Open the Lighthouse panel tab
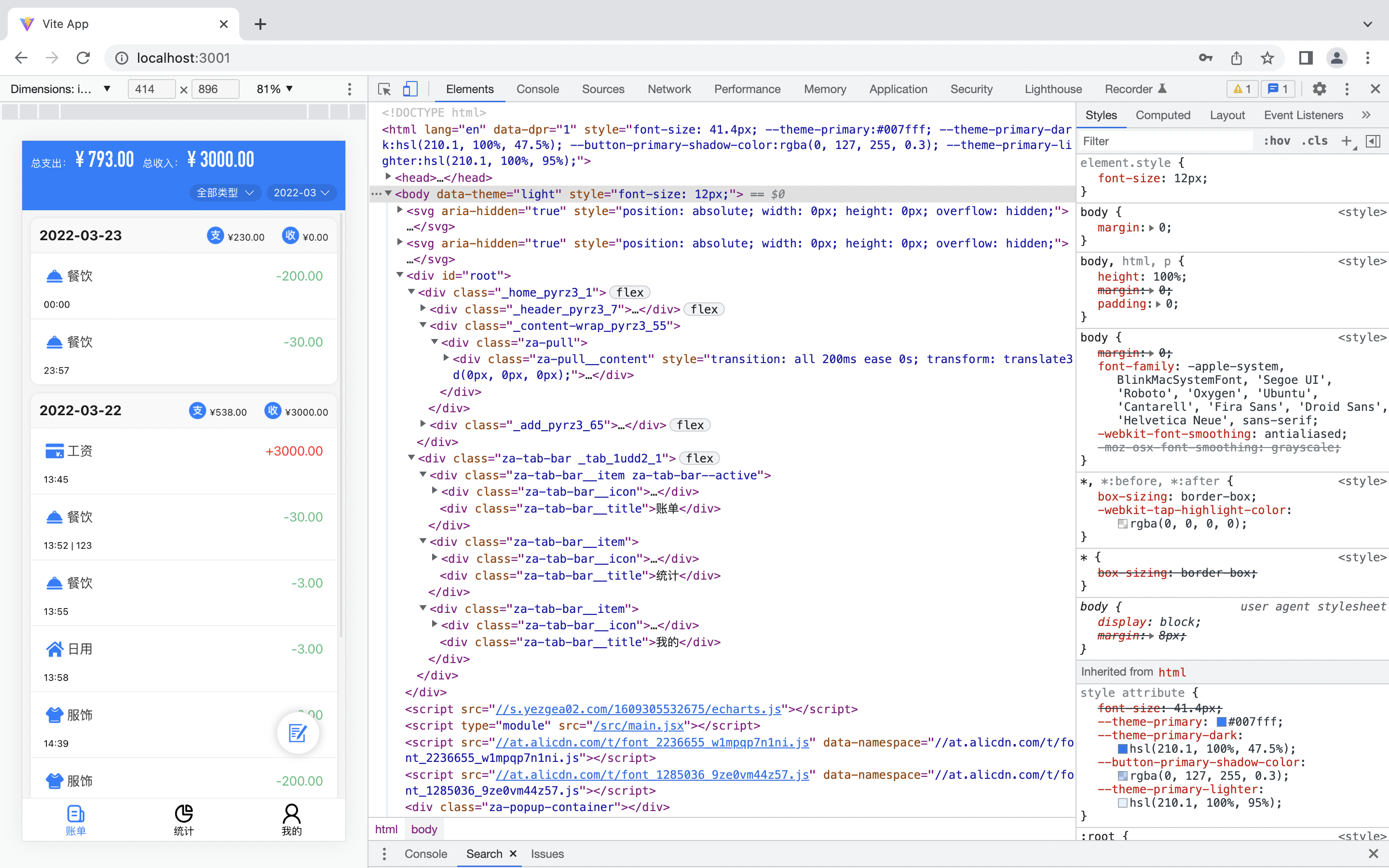Viewport: 1389px width, 868px height. pyautogui.click(x=1053, y=89)
